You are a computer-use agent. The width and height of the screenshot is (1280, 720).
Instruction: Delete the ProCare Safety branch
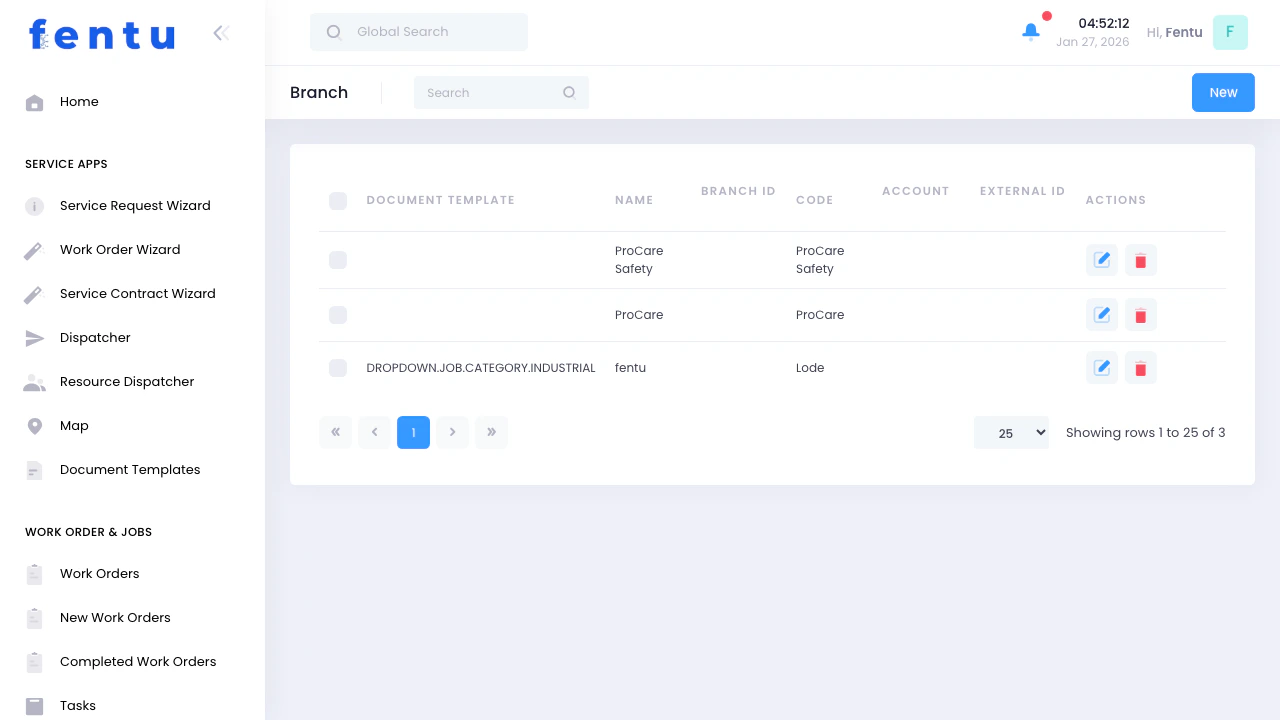pyautogui.click(x=1140, y=260)
